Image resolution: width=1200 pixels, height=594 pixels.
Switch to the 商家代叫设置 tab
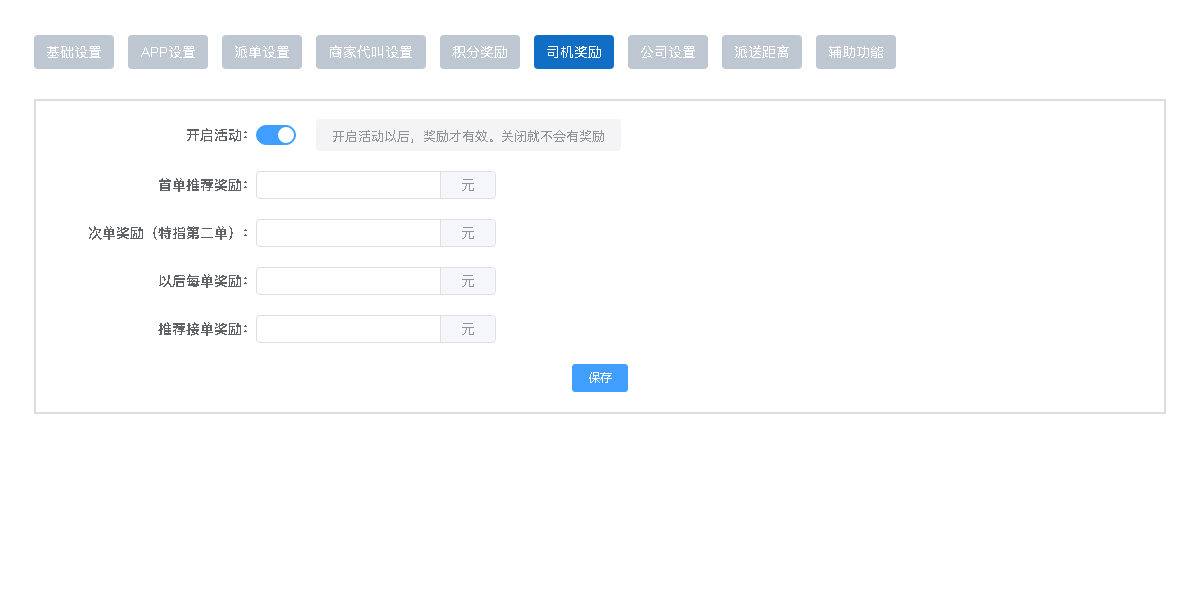370,52
